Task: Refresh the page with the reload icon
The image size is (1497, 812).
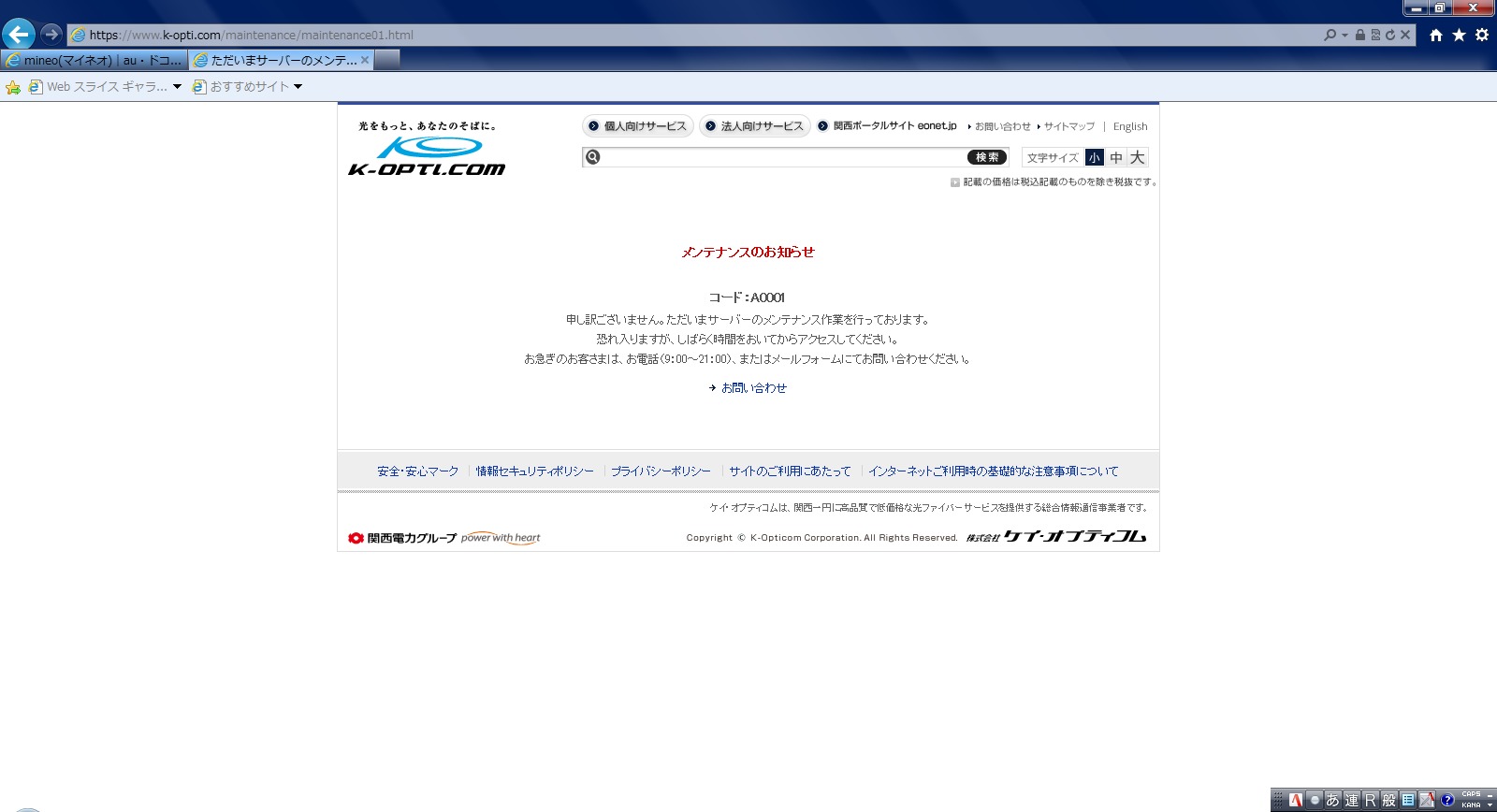Action: [1390, 35]
